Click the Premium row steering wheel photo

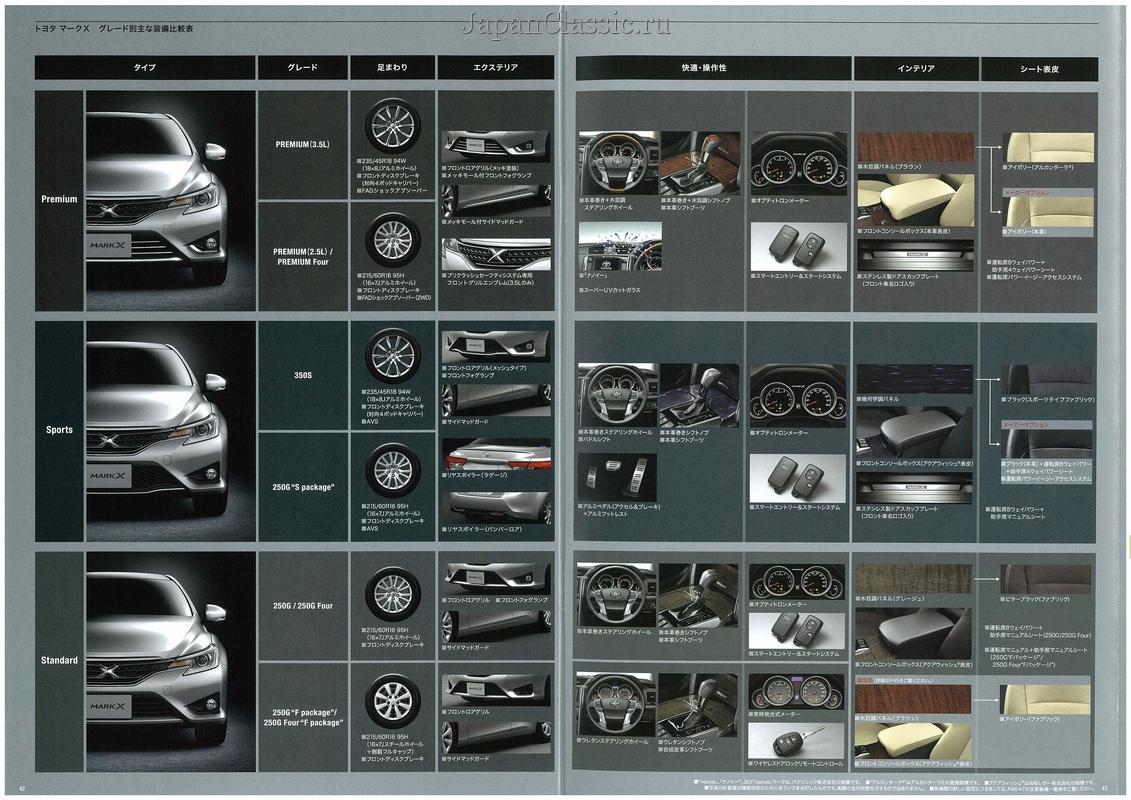pyautogui.click(x=618, y=163)
